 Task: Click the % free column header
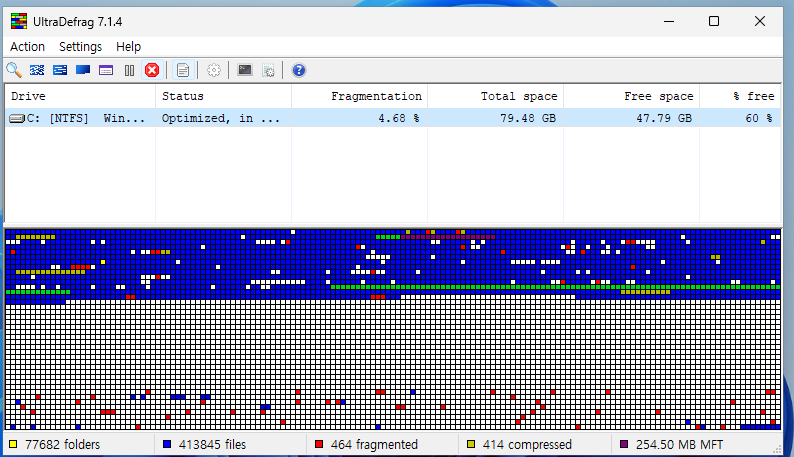point(740,96)
